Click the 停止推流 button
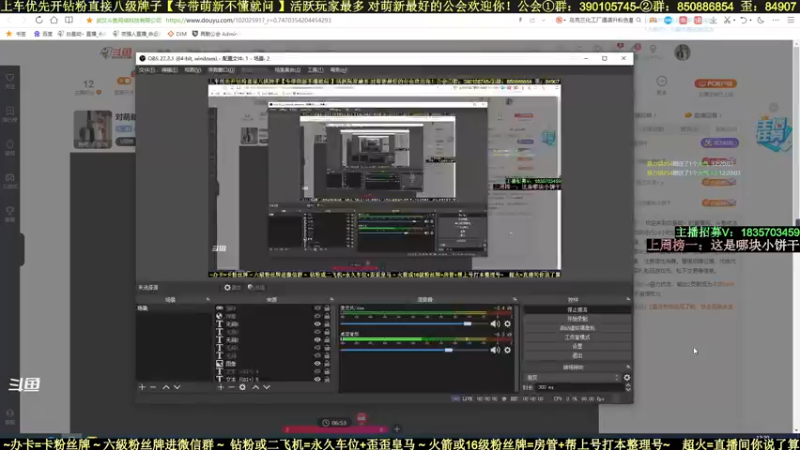This screenshot has height=450, width=800. [577, 310]
